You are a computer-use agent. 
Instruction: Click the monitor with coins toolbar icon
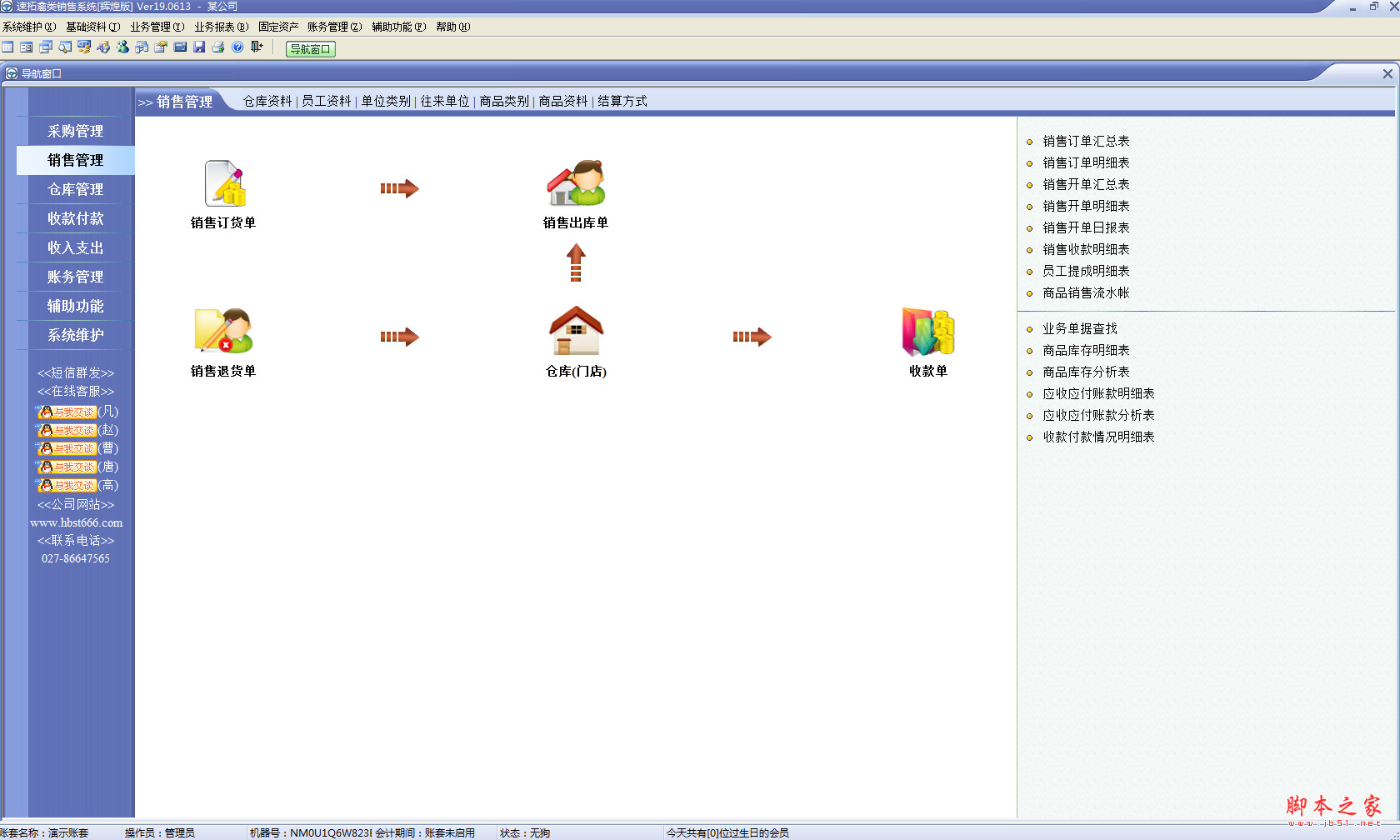click(x=84, y=47)
